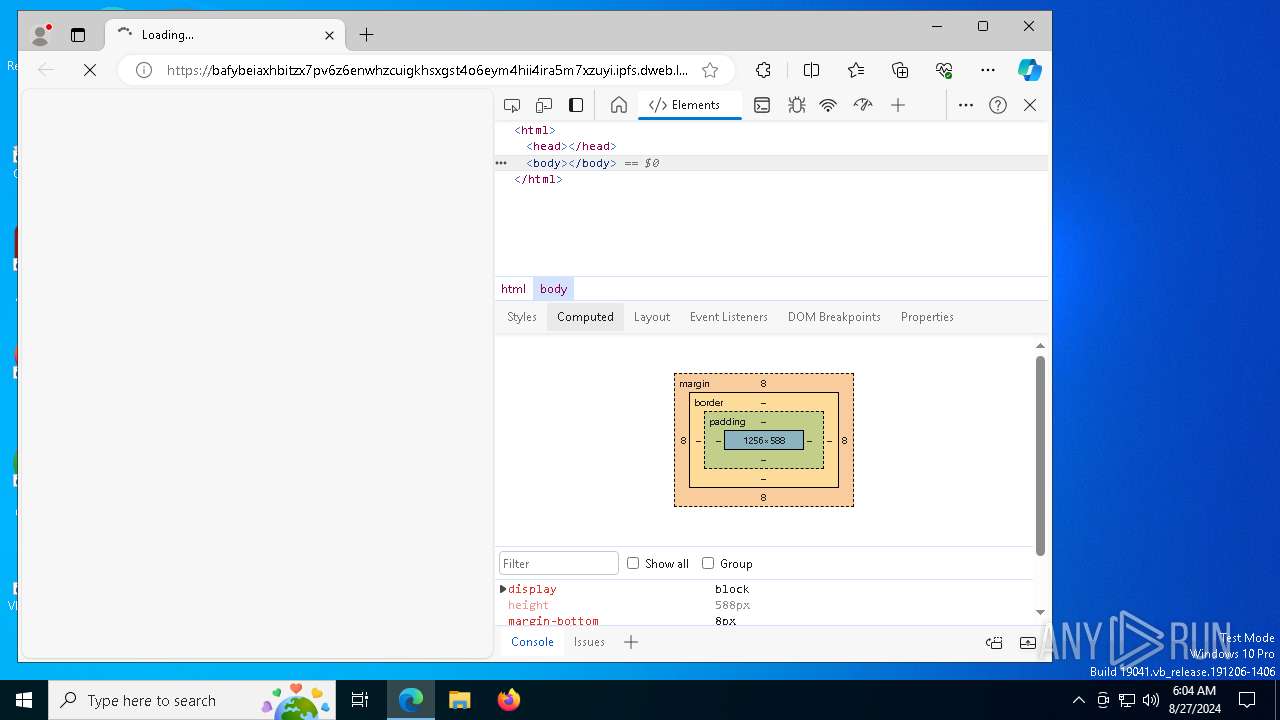This screenshot has height=720, width=1280.
Task: Open the Event Listeners tab
Action: coord(729,317)
